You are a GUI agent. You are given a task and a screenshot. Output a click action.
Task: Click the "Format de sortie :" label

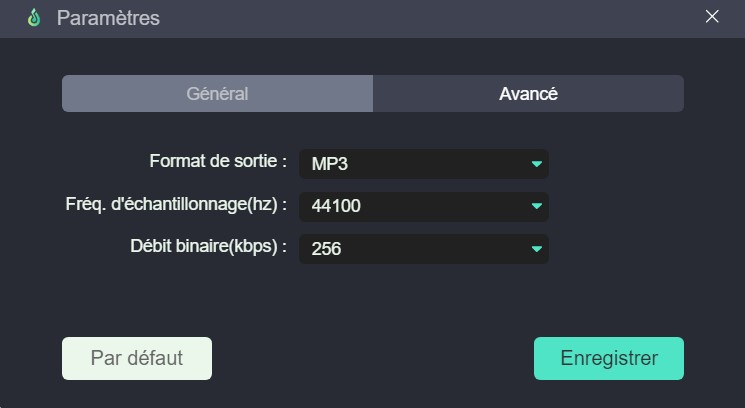tap(218, 161)
